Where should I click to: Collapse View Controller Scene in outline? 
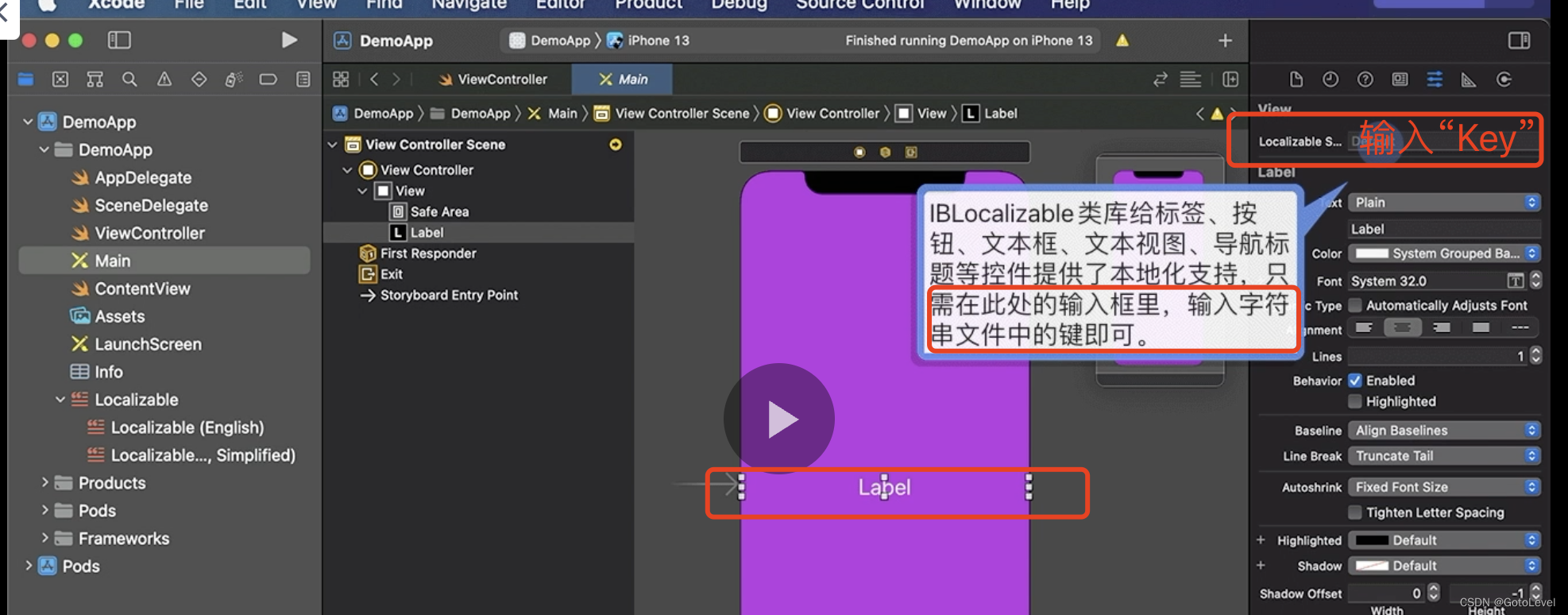click(333, 145)
